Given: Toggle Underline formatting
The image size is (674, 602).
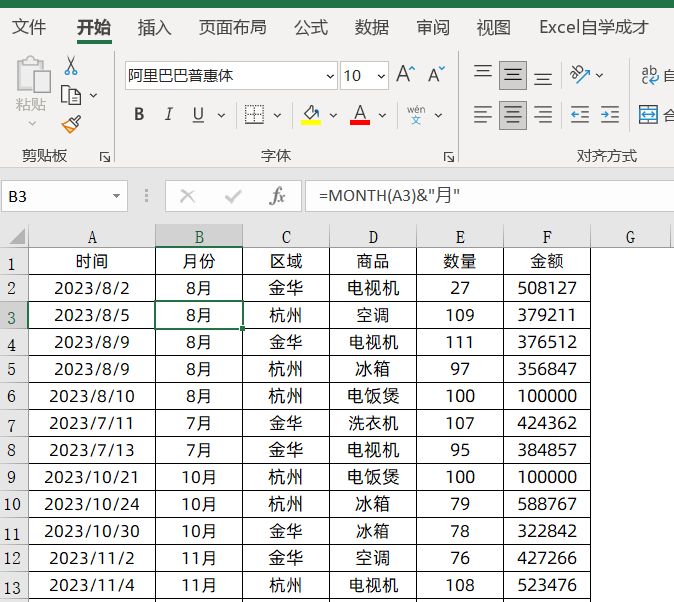Looking at the screenshot, I should click(198, 114).
